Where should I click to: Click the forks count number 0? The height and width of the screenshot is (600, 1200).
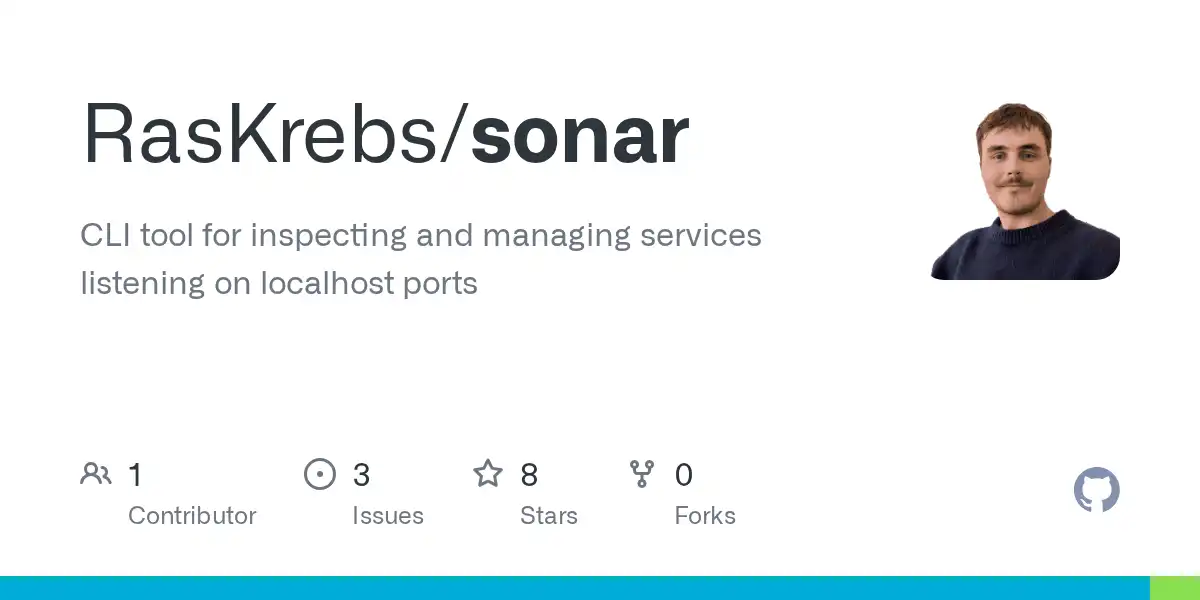[x=684, y=475]
